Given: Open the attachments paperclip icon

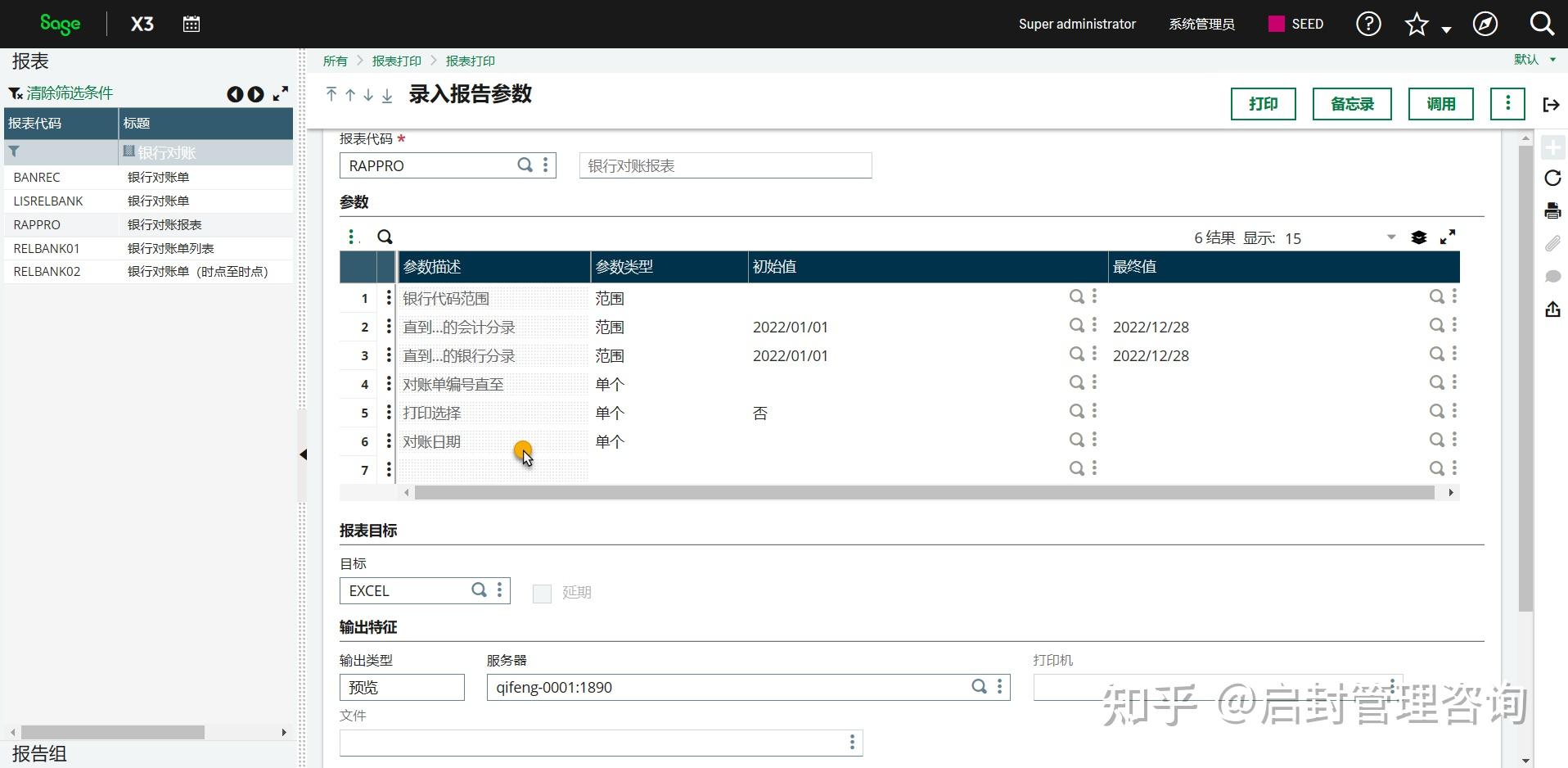Looking at the screenshot, I should [x=1552, y=243].
